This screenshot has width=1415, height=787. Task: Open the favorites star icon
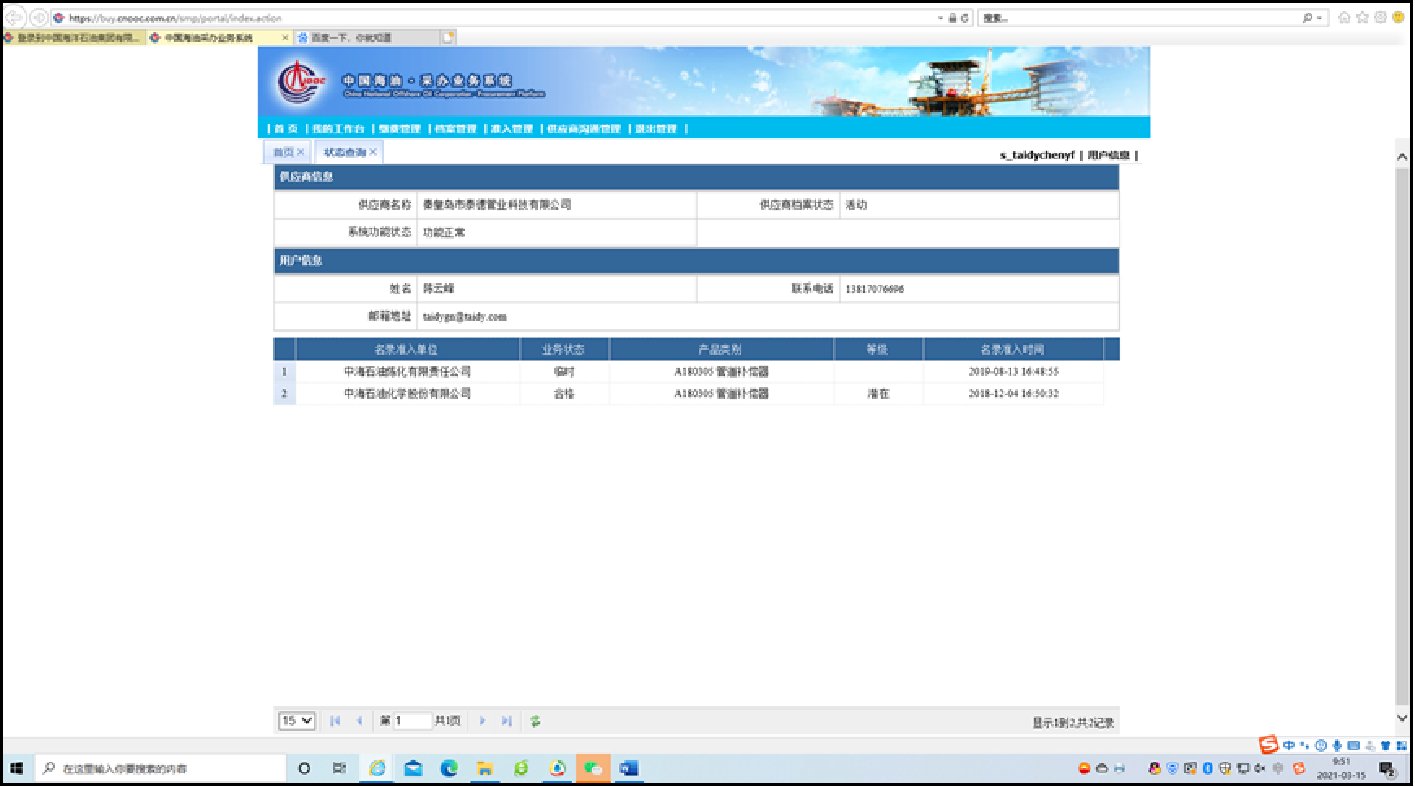[x=1362, y=18]
